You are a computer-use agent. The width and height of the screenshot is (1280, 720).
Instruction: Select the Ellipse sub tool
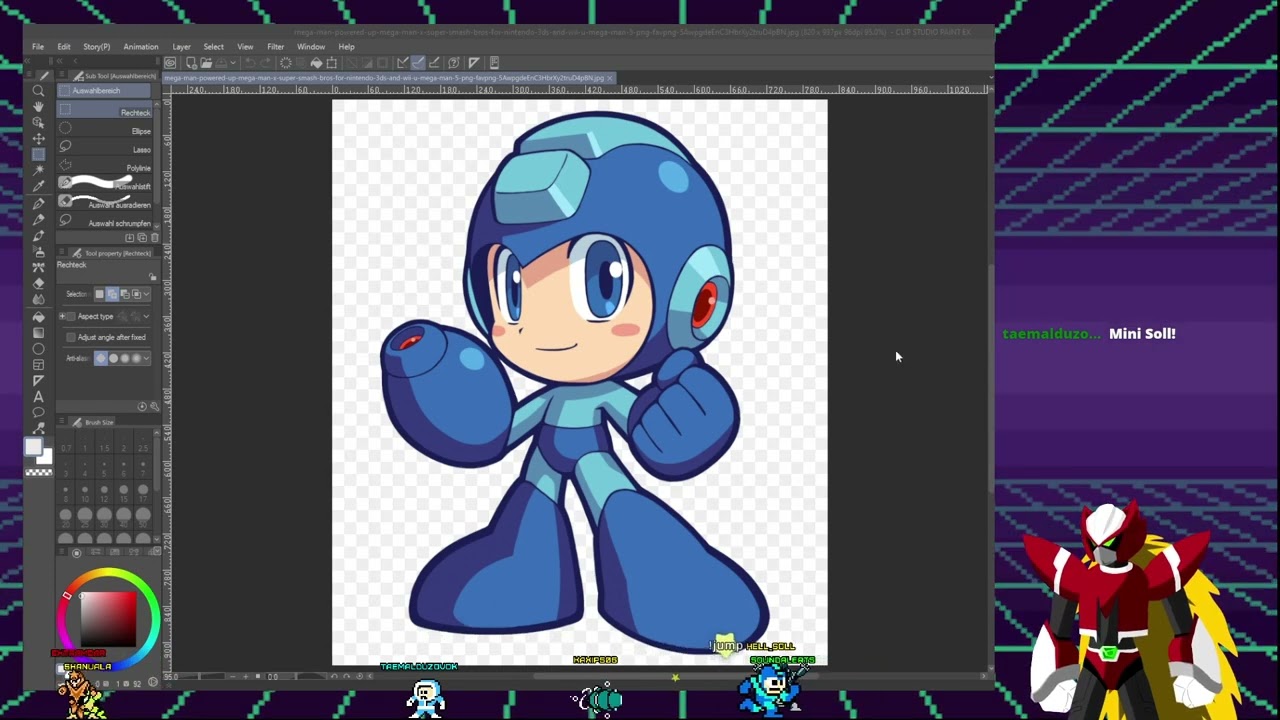(x=104, y=128)
